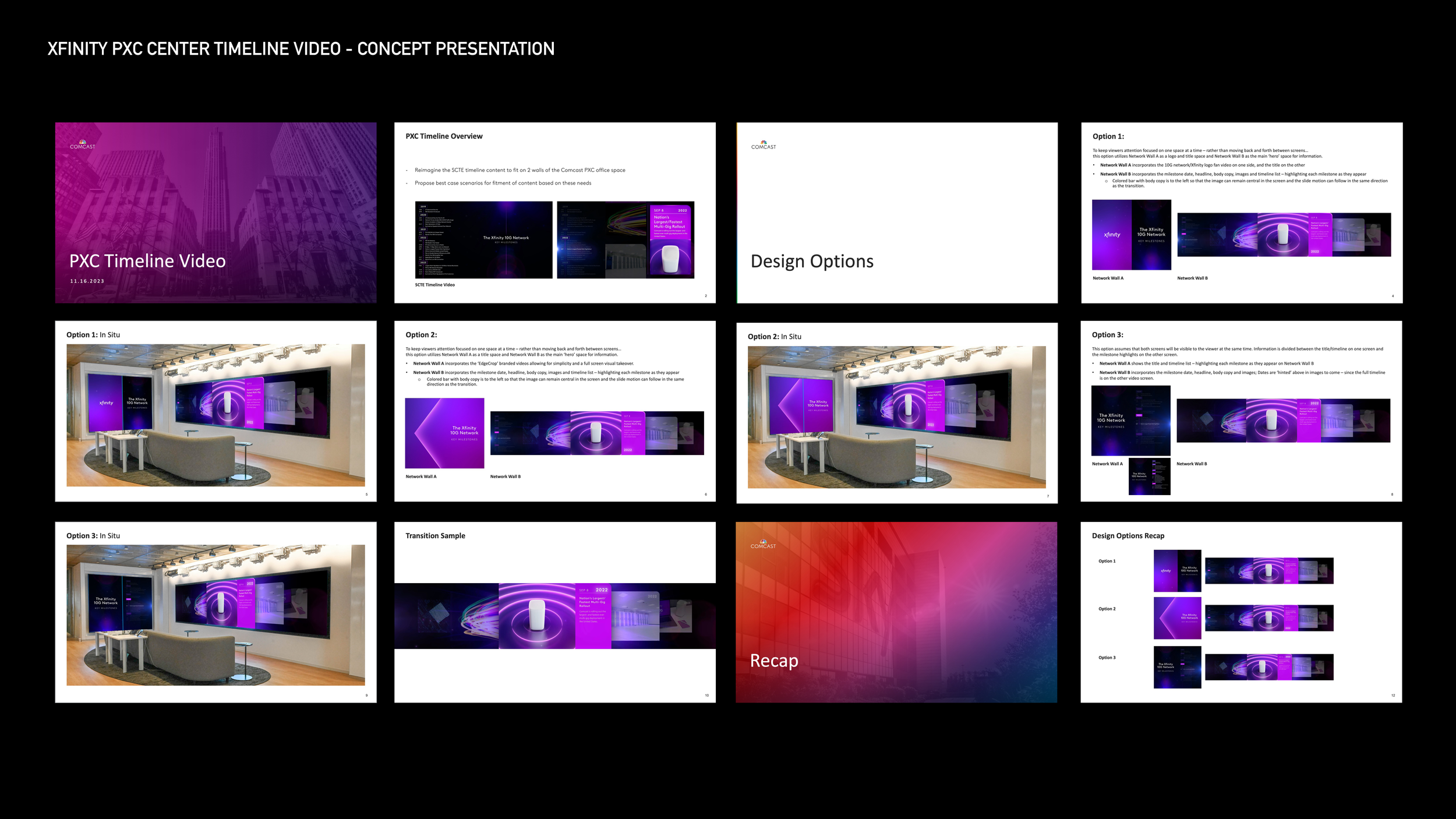Screen dimensions: 1456x819
Task: Click the 'Option 1:' heading on slide 4
Action: click(1108, 136)
